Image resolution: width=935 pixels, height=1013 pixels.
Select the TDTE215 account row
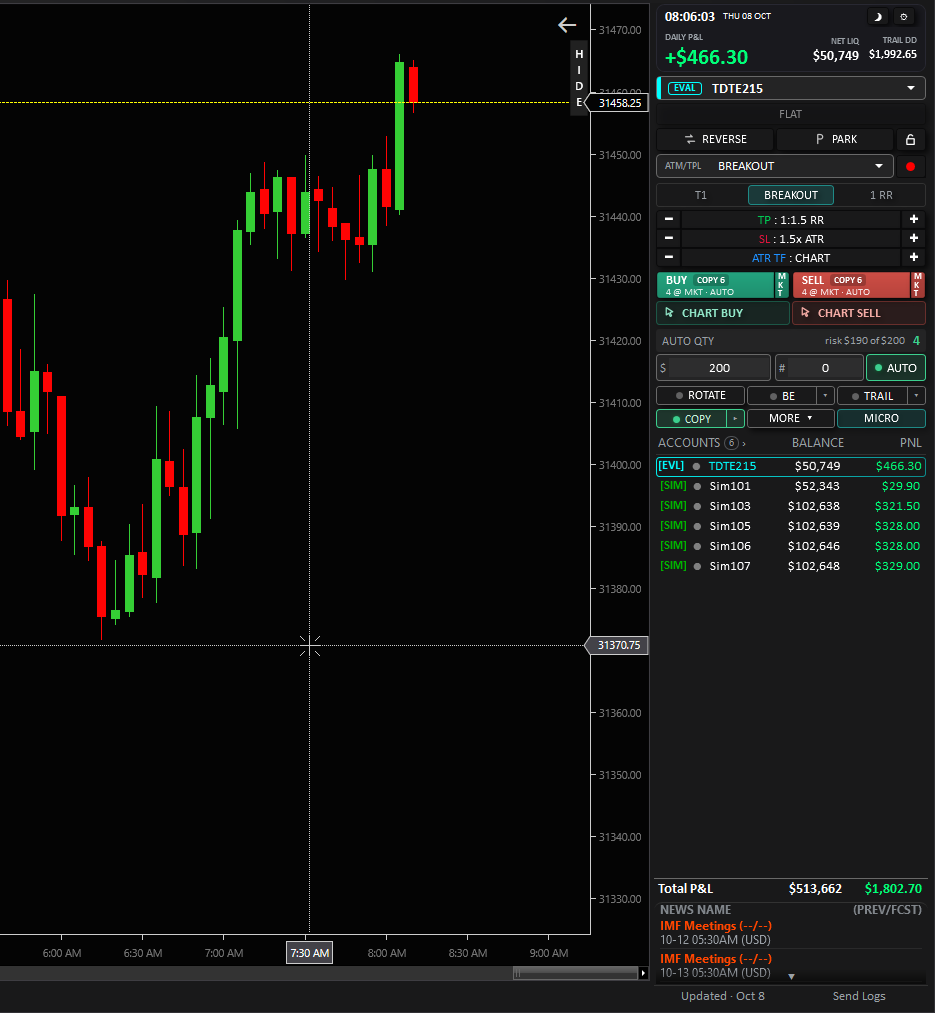790,466
